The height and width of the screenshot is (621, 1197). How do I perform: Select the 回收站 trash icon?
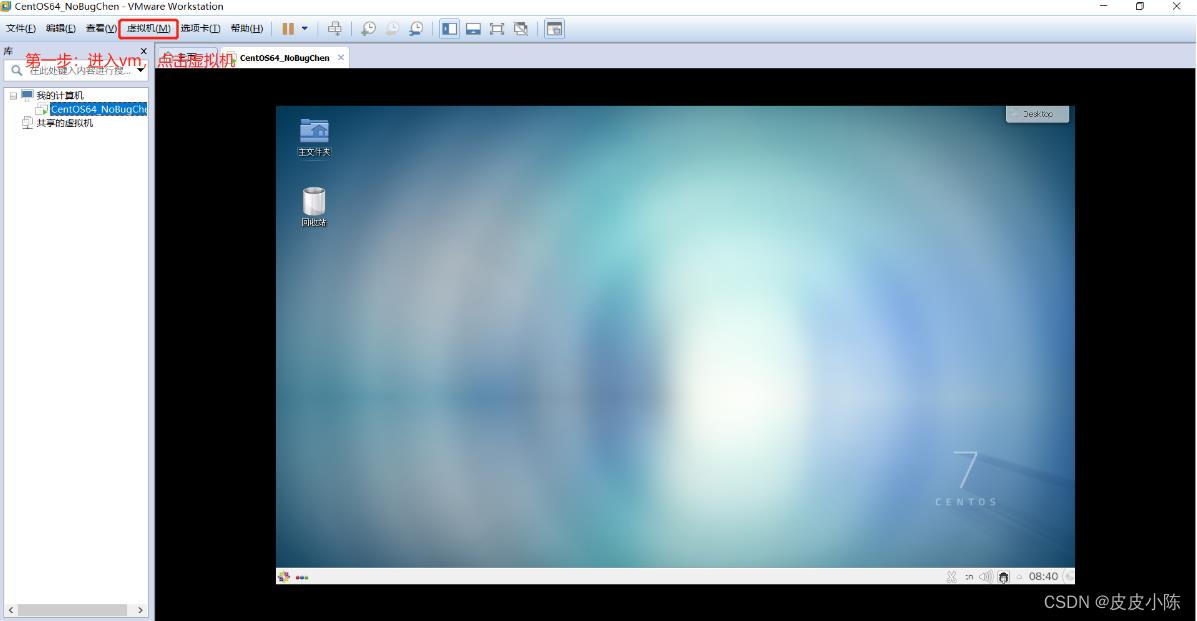click(314, 207)
